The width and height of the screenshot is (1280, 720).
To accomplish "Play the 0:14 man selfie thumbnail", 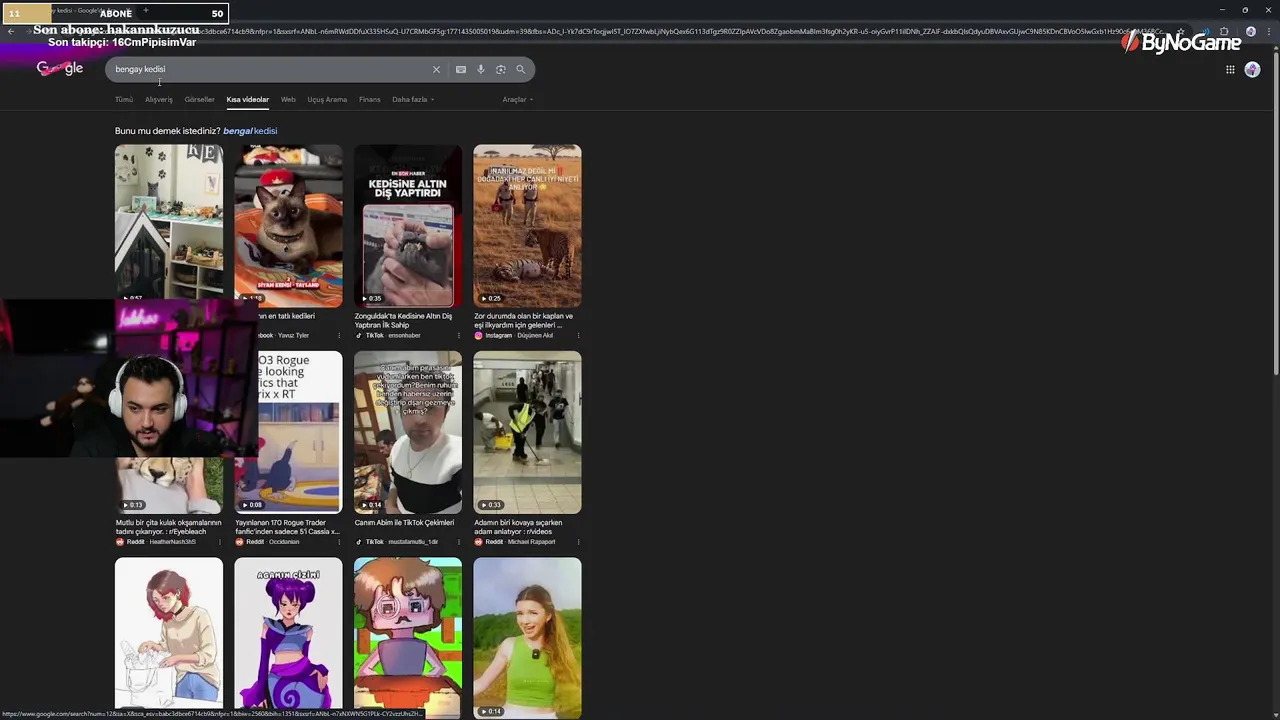I will click(408, 433).
